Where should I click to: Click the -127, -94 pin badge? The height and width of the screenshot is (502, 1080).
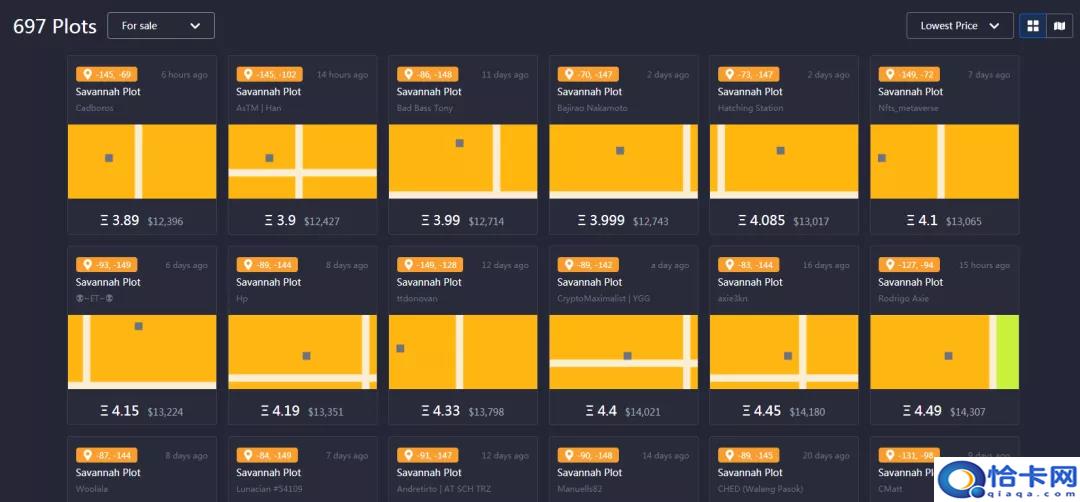[x=911, y=265]
